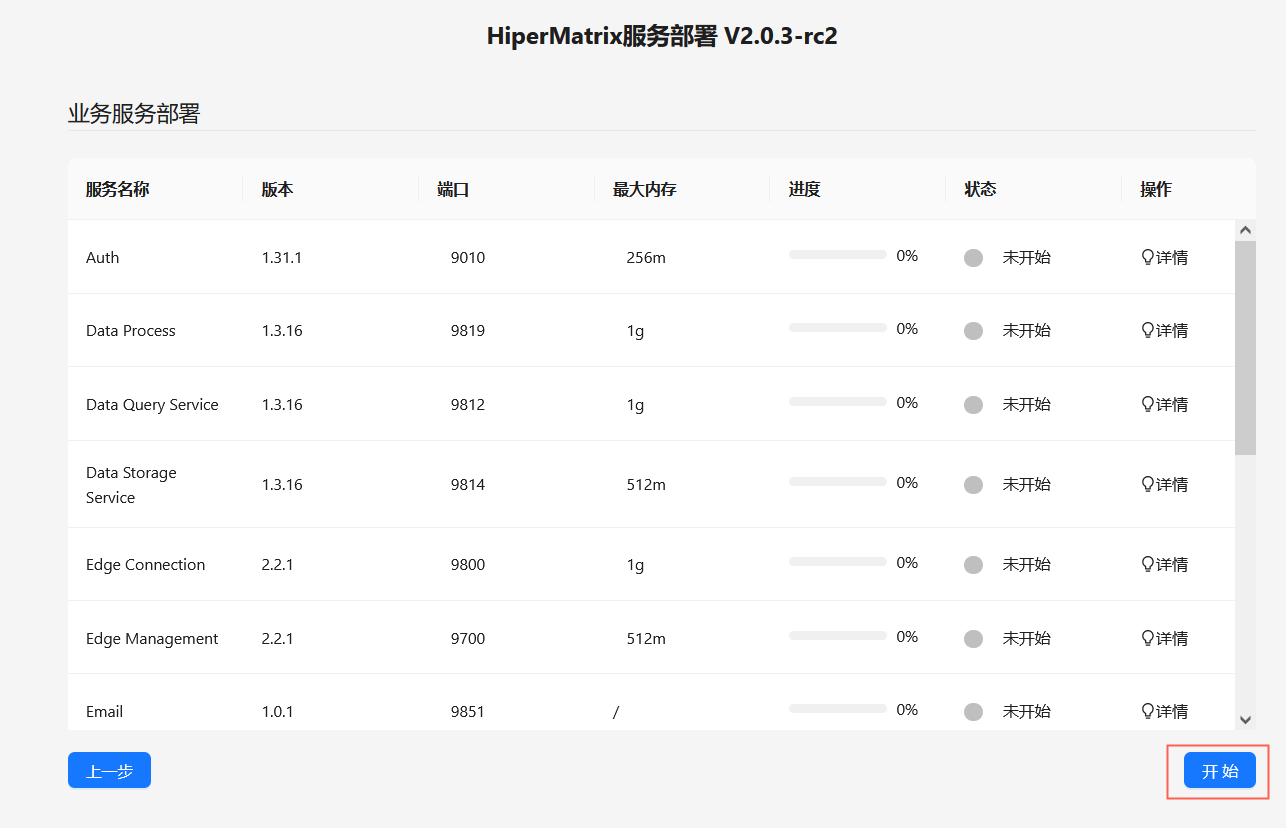Click the Edge Connection progress bar
1286x828 pixels.
coord(838,562)
